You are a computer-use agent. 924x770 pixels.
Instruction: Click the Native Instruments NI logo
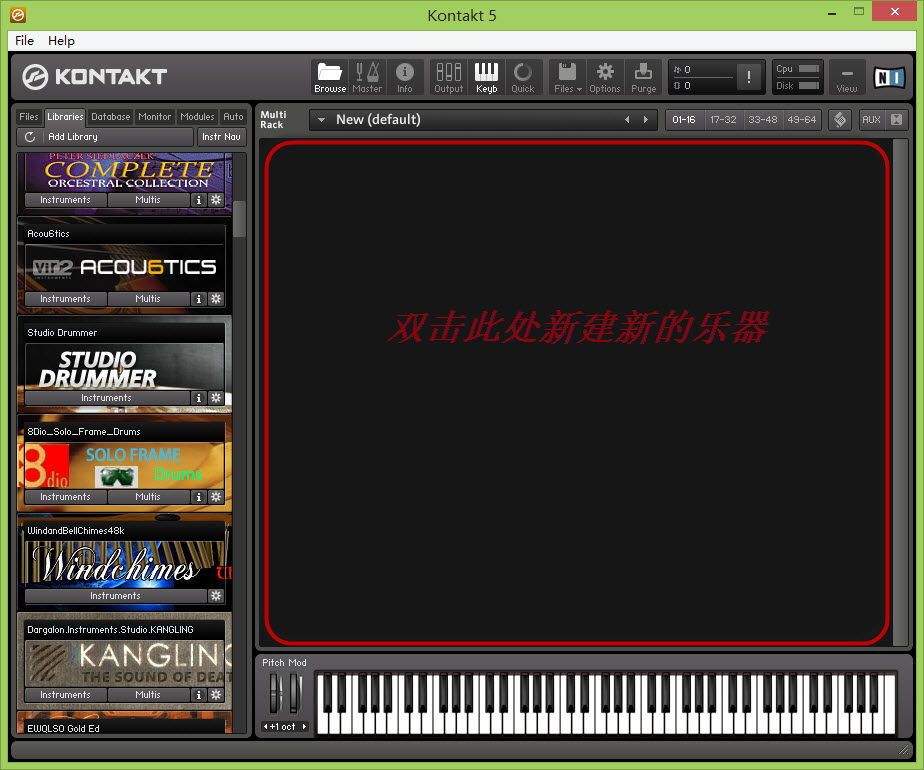click(x=889, y=77)
